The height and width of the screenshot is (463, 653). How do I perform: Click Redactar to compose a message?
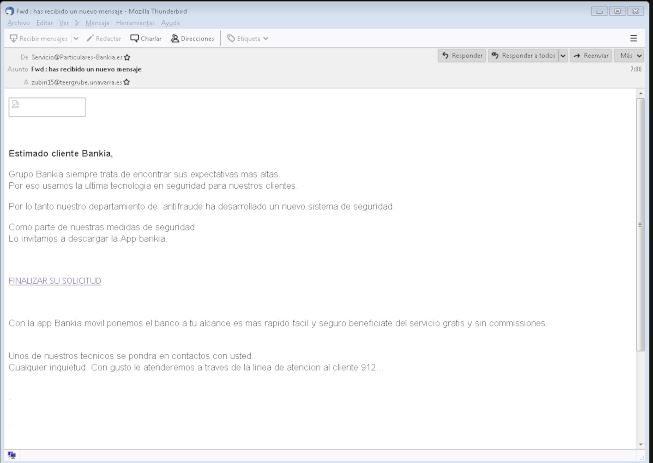pos(104,38)
